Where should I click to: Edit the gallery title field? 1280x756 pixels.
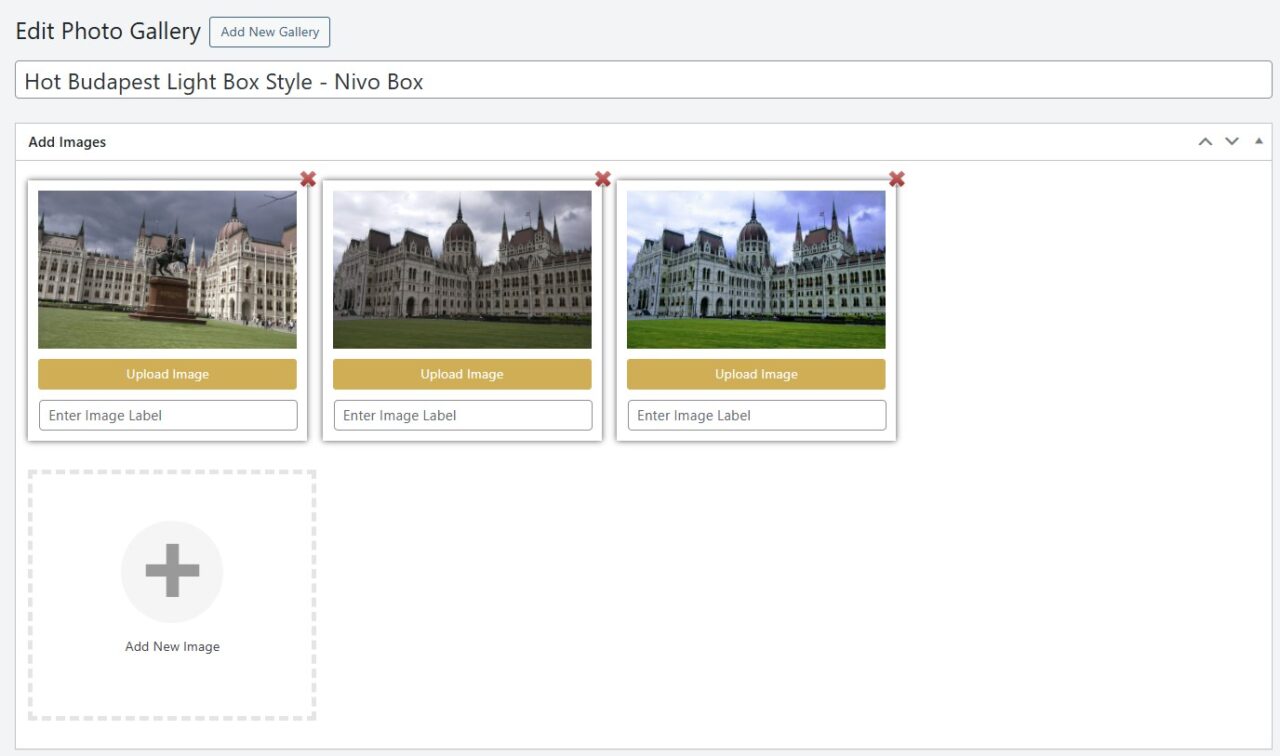click(x=643, y=80)
